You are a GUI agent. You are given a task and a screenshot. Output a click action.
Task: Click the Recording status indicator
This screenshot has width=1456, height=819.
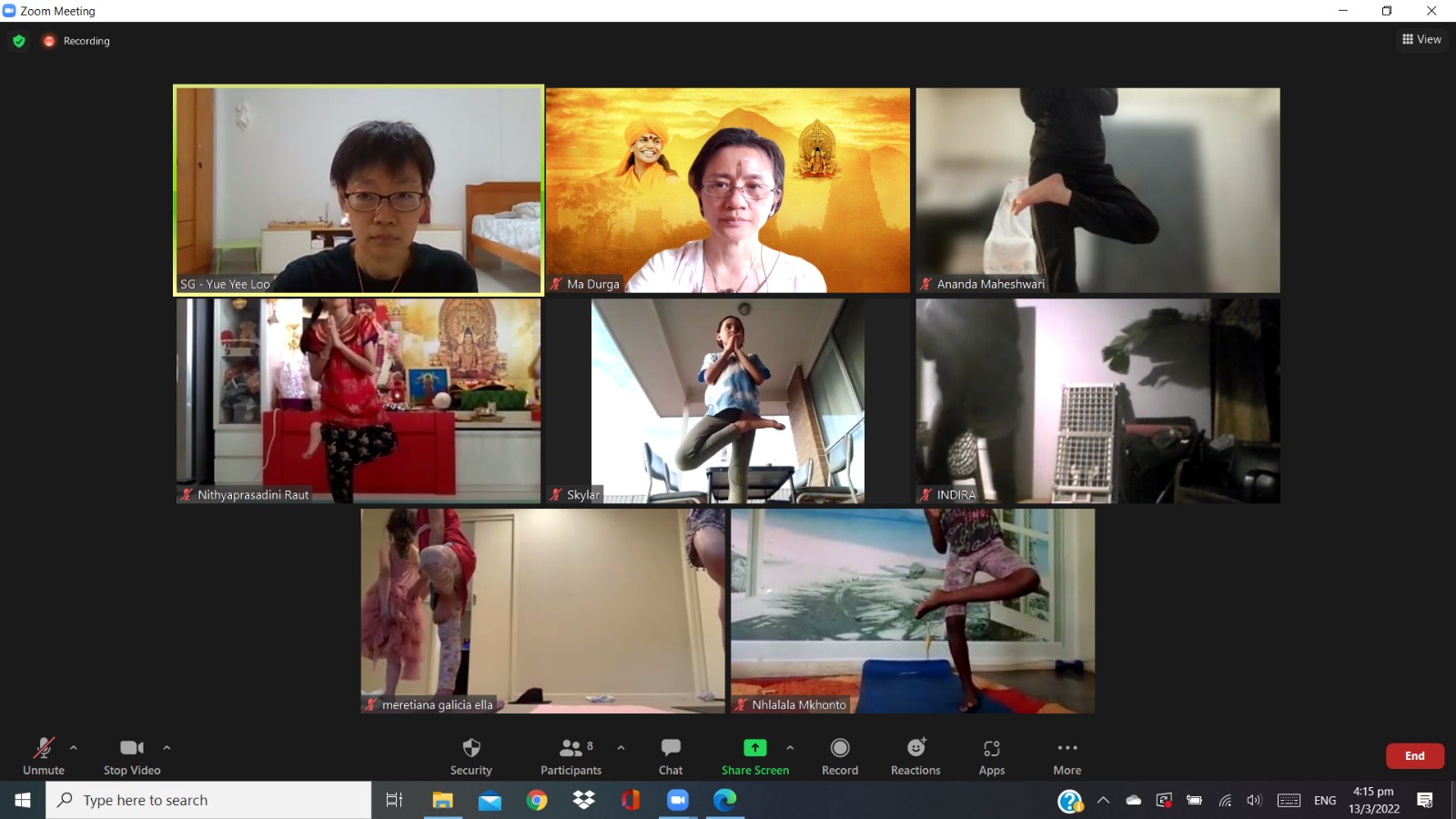(77, 41)
